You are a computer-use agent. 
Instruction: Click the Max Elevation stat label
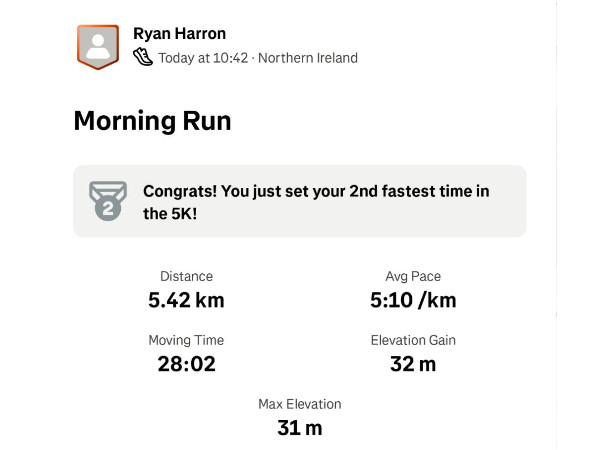[x=300, y=404]
